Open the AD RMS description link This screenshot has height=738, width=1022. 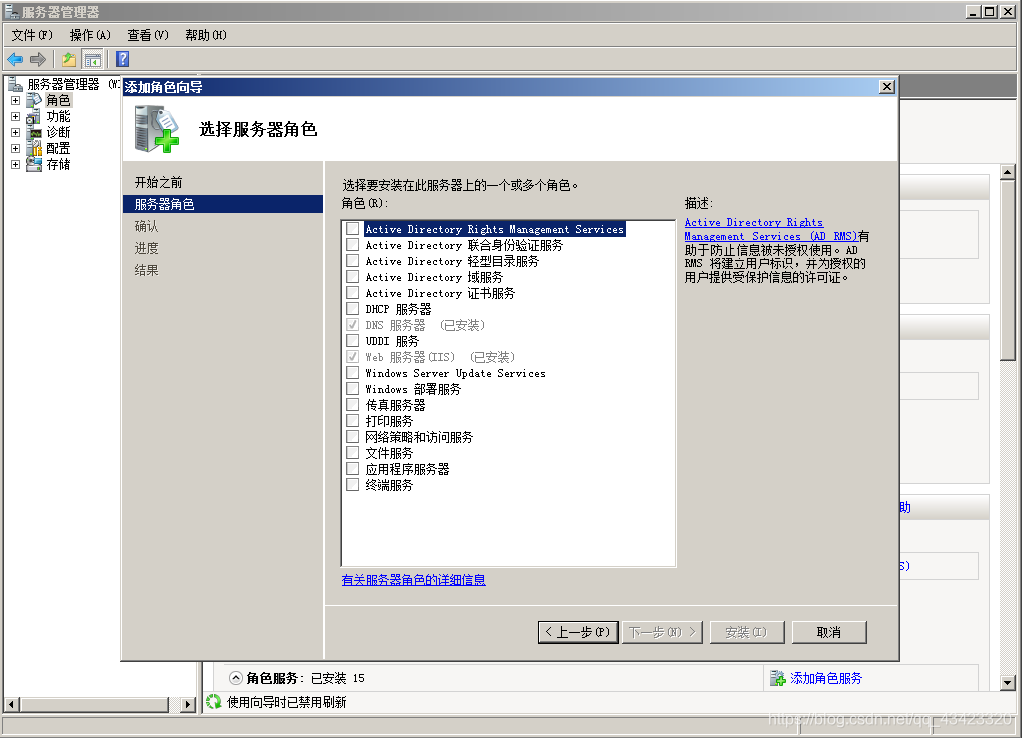click(x=770, y=229)
